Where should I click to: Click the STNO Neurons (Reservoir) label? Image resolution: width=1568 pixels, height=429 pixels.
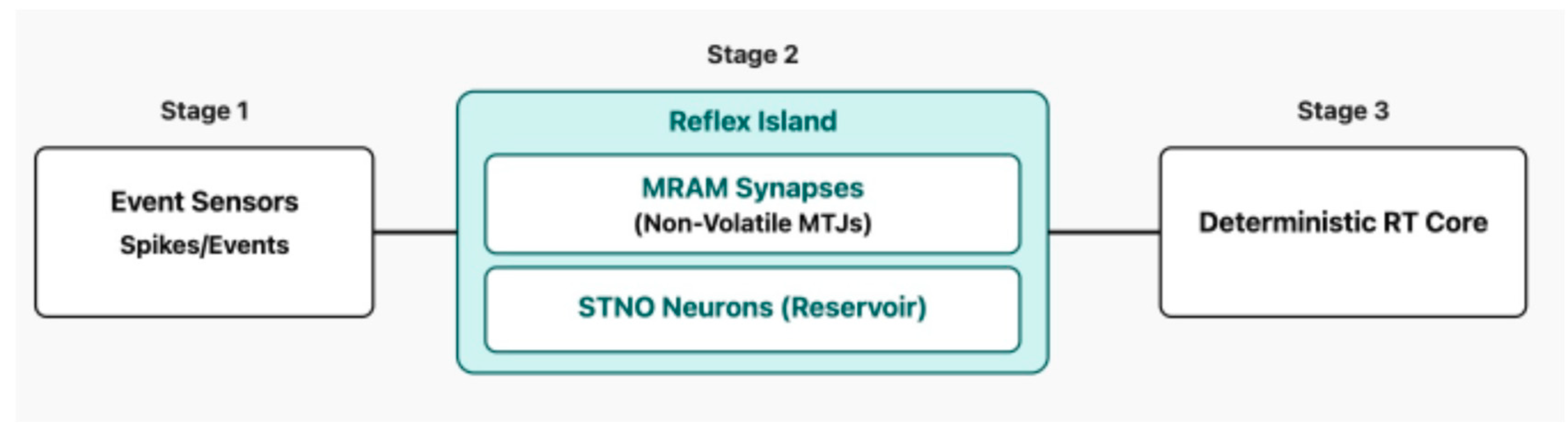coord(753,307)
